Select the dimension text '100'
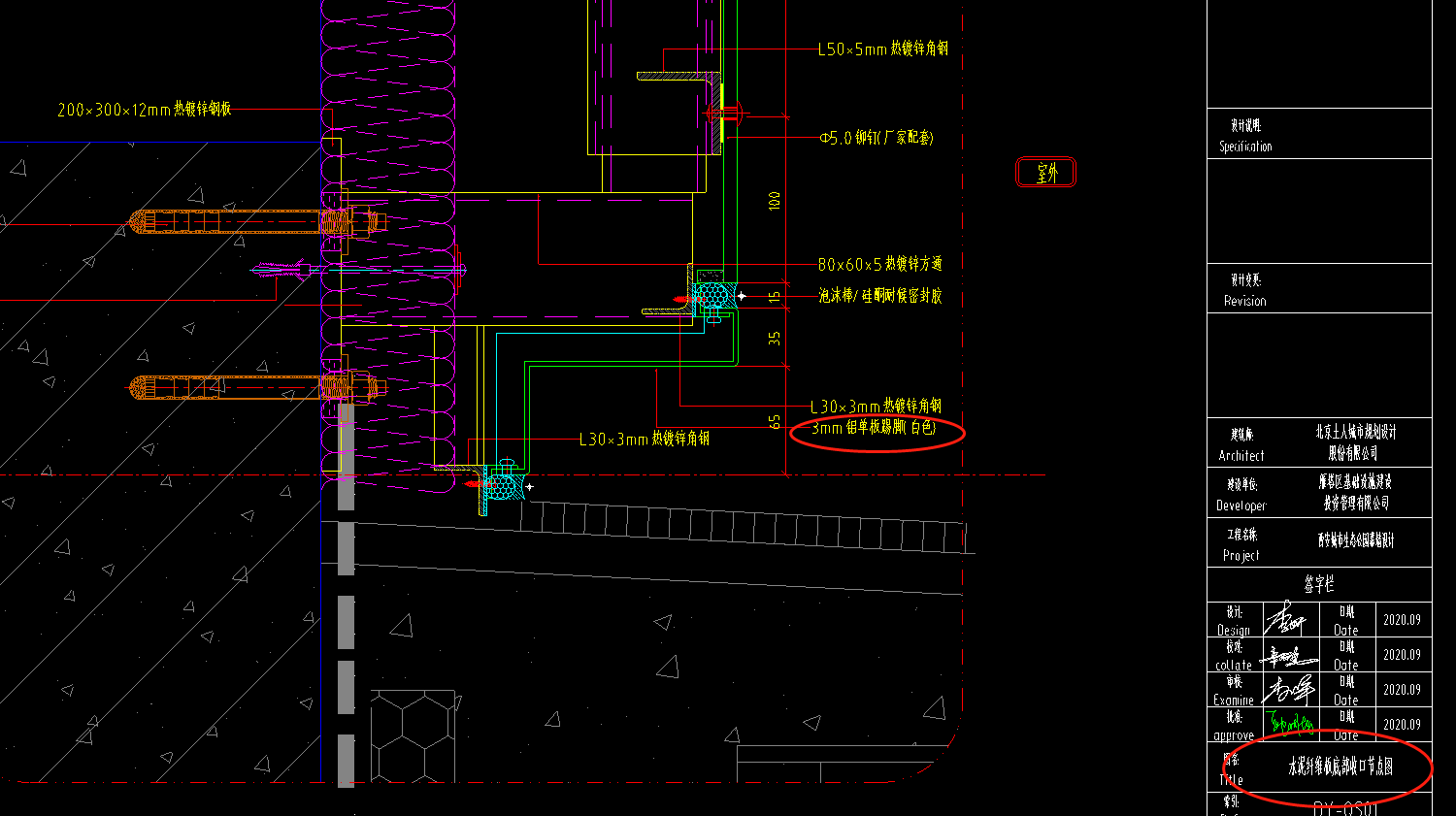The image size is (1456, 816). (x=775, y=202)
